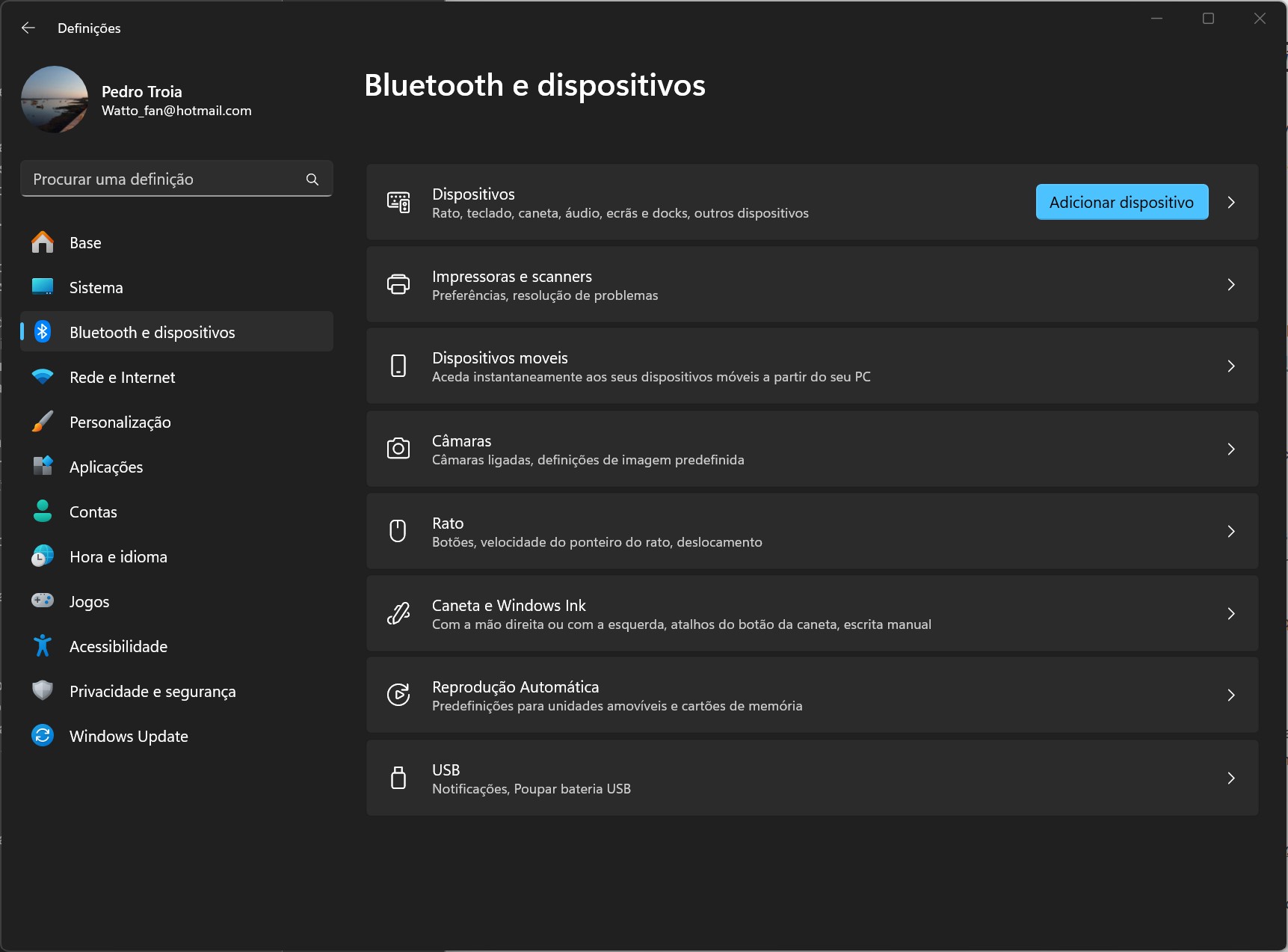This screenshot has height=952, width=1288.
Task: Click the Impressoras e scanners printer icon
Action: [398, 285]
